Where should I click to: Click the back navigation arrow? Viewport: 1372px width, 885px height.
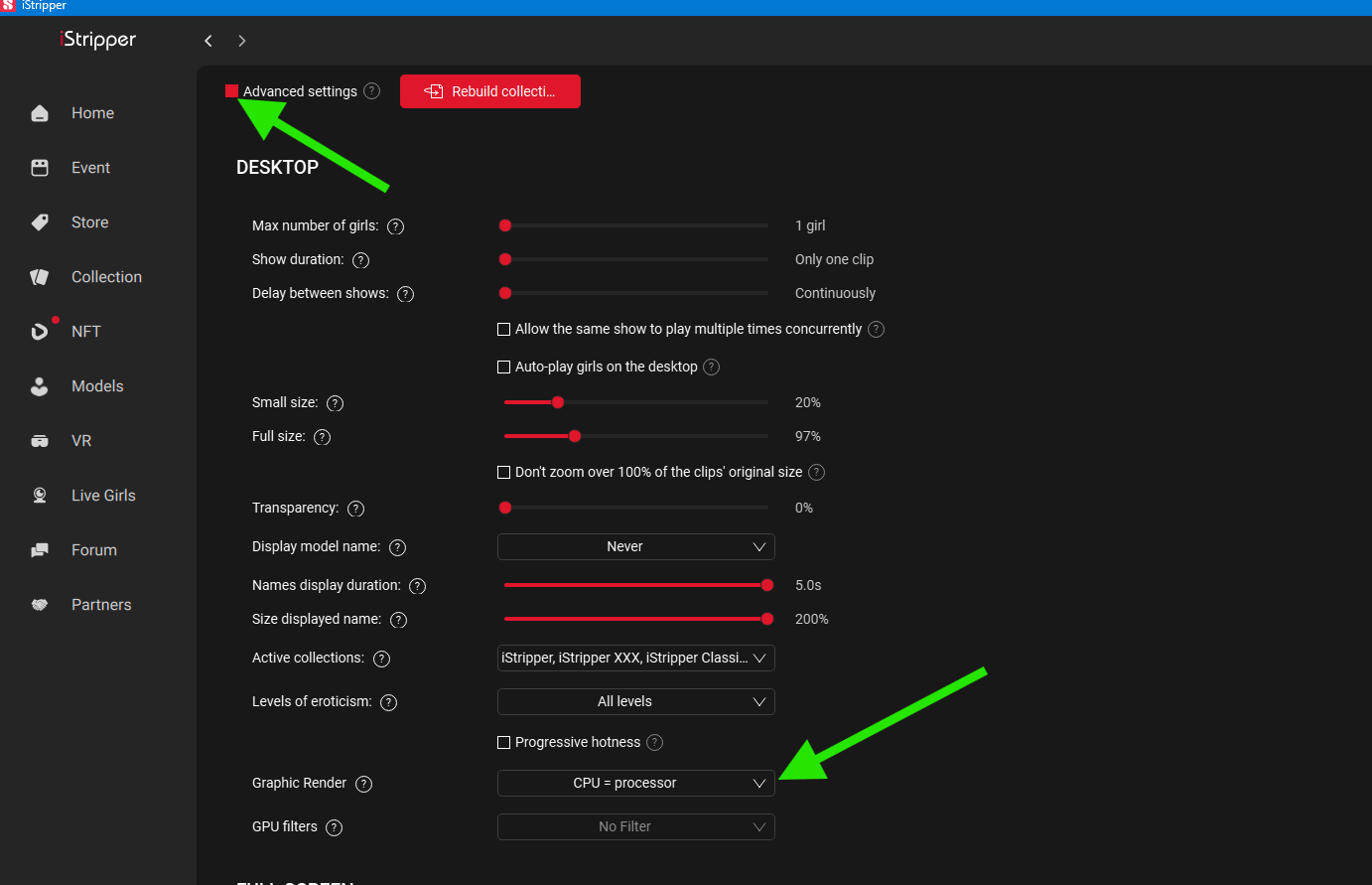[208, 41]
